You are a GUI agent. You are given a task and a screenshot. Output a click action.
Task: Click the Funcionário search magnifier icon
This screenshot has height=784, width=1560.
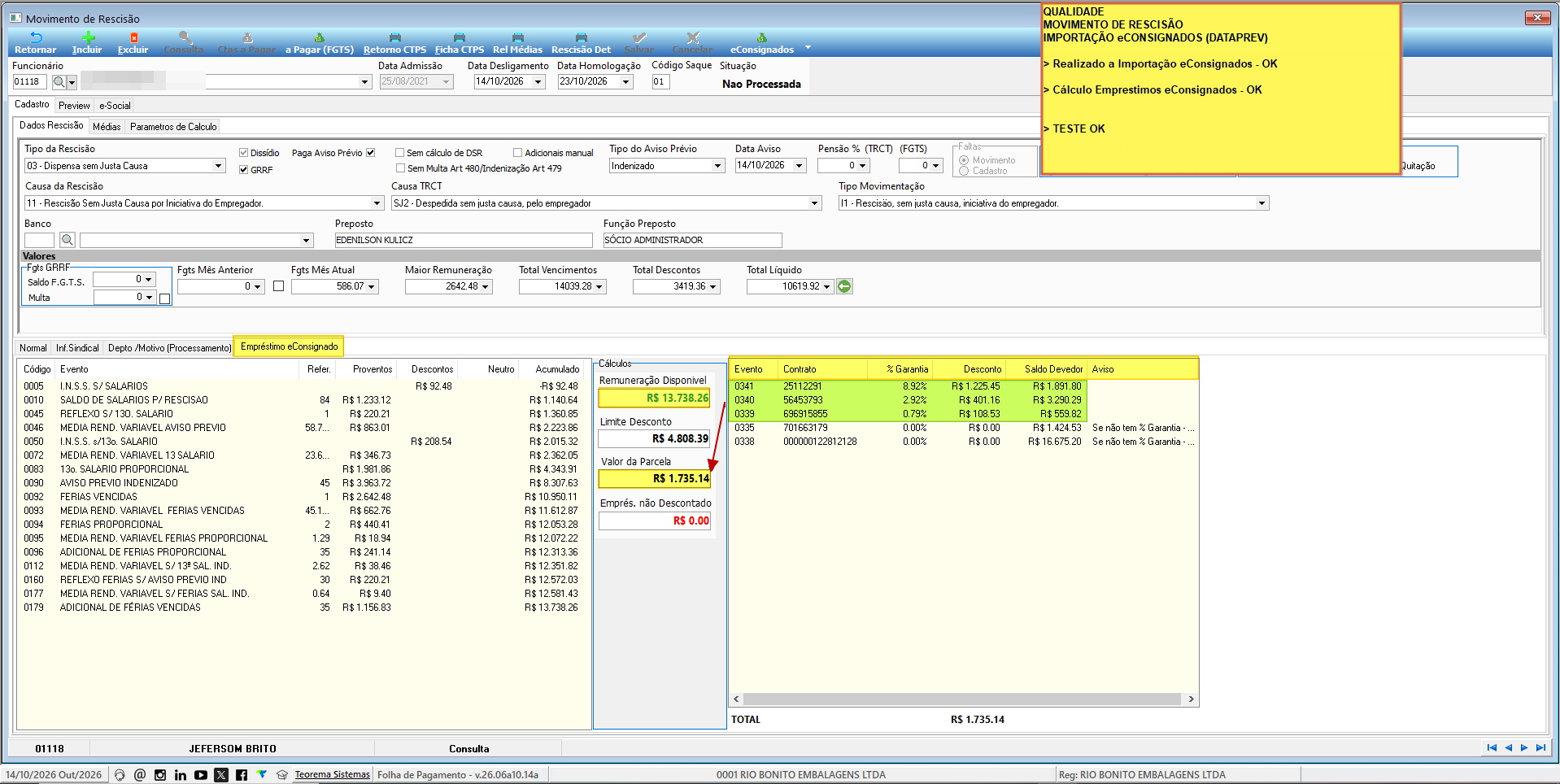click(59, 82)
